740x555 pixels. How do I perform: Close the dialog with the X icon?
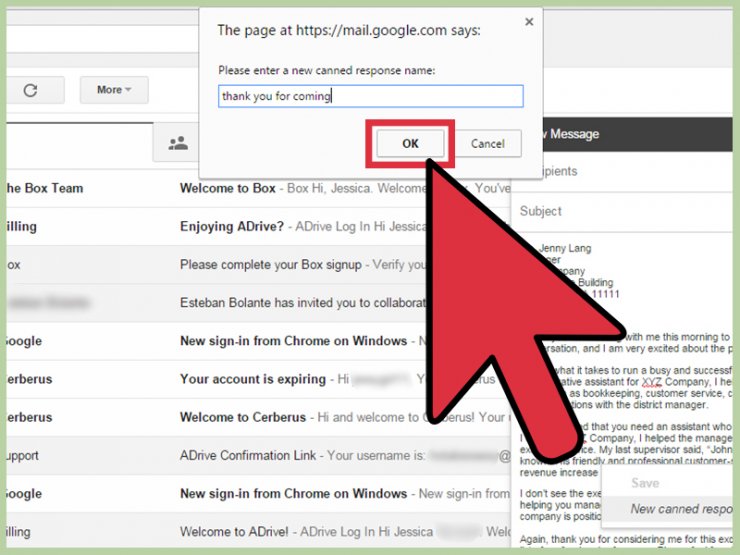(529, 22)
